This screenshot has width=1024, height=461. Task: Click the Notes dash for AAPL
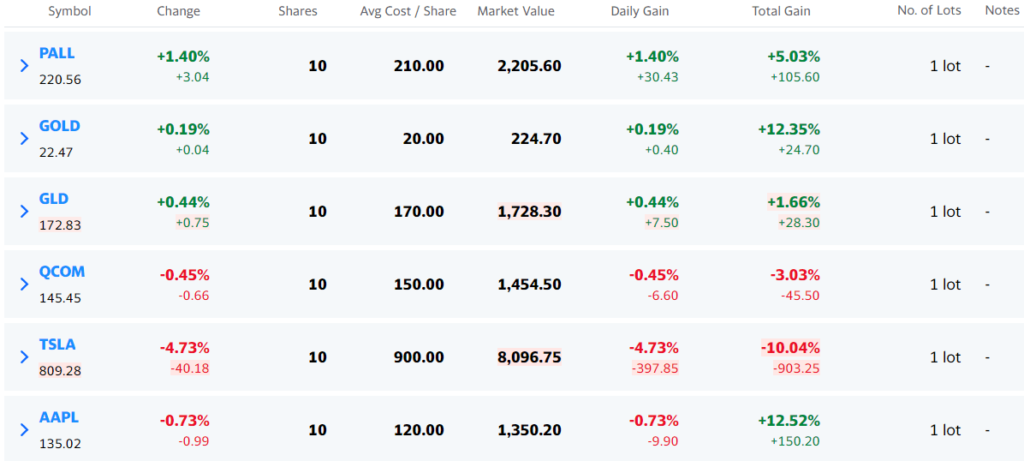point(987,430)
